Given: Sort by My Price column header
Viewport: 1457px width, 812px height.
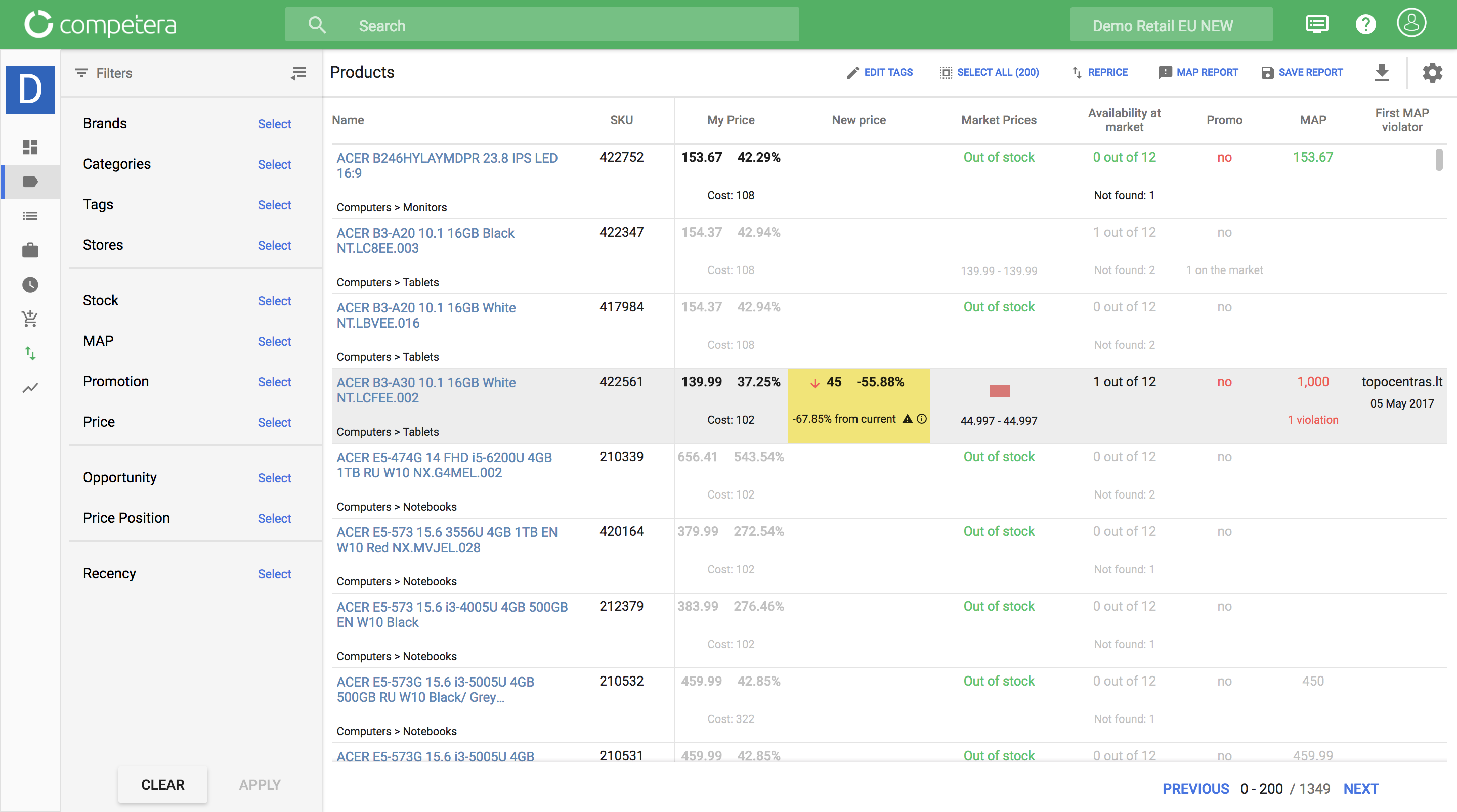Looking at the screenshot, I should 731,120.
